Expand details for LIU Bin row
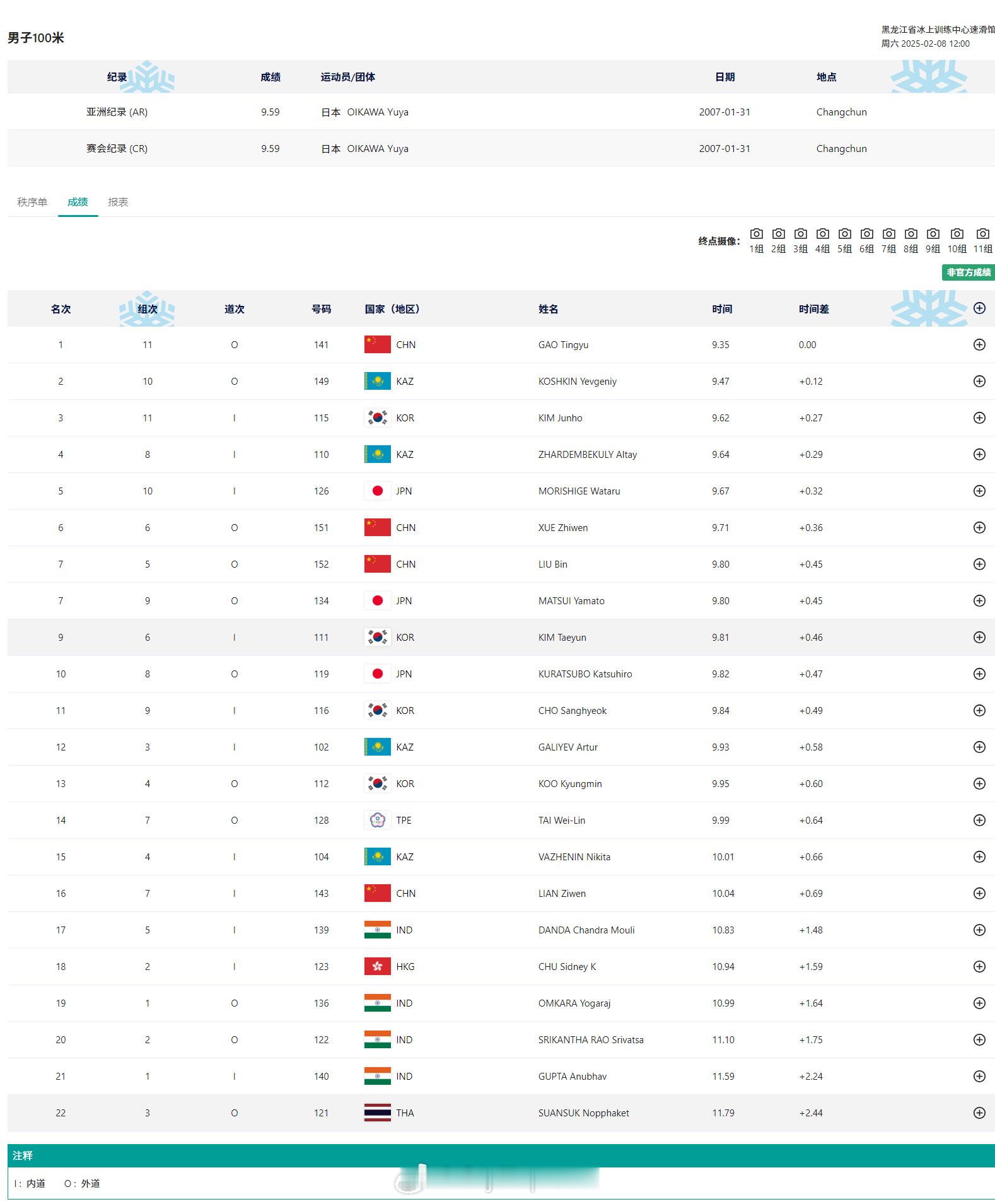995x1204 pixels. (x=979, y=564)
